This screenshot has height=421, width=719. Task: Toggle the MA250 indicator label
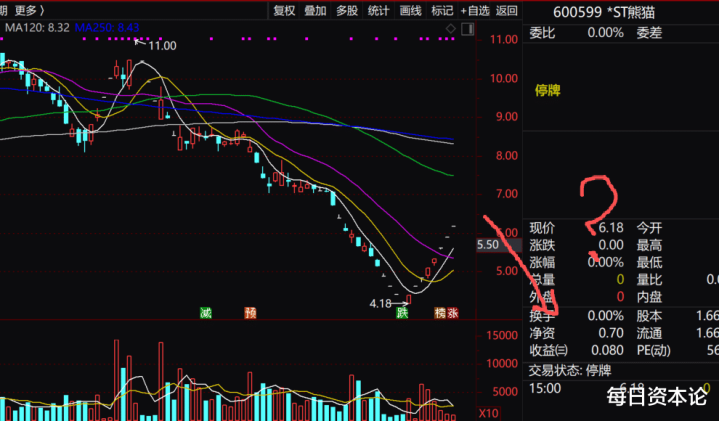[107, 28]
